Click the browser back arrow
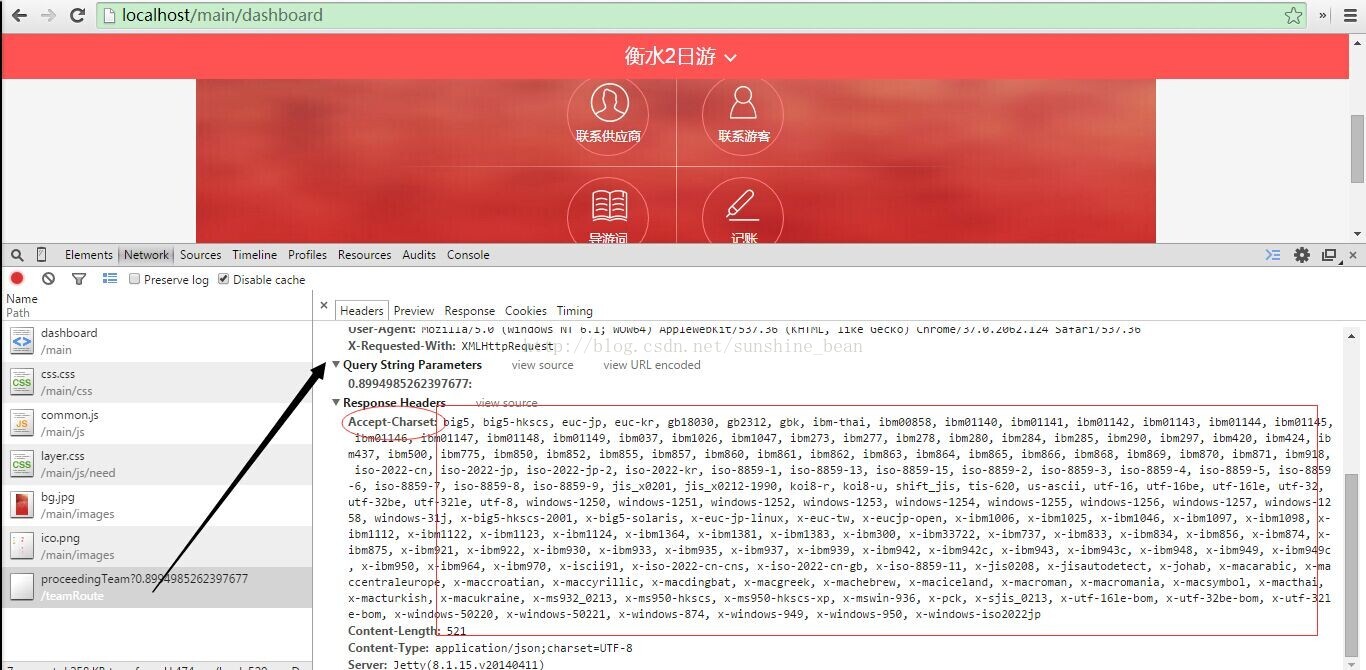 point(19,15)
